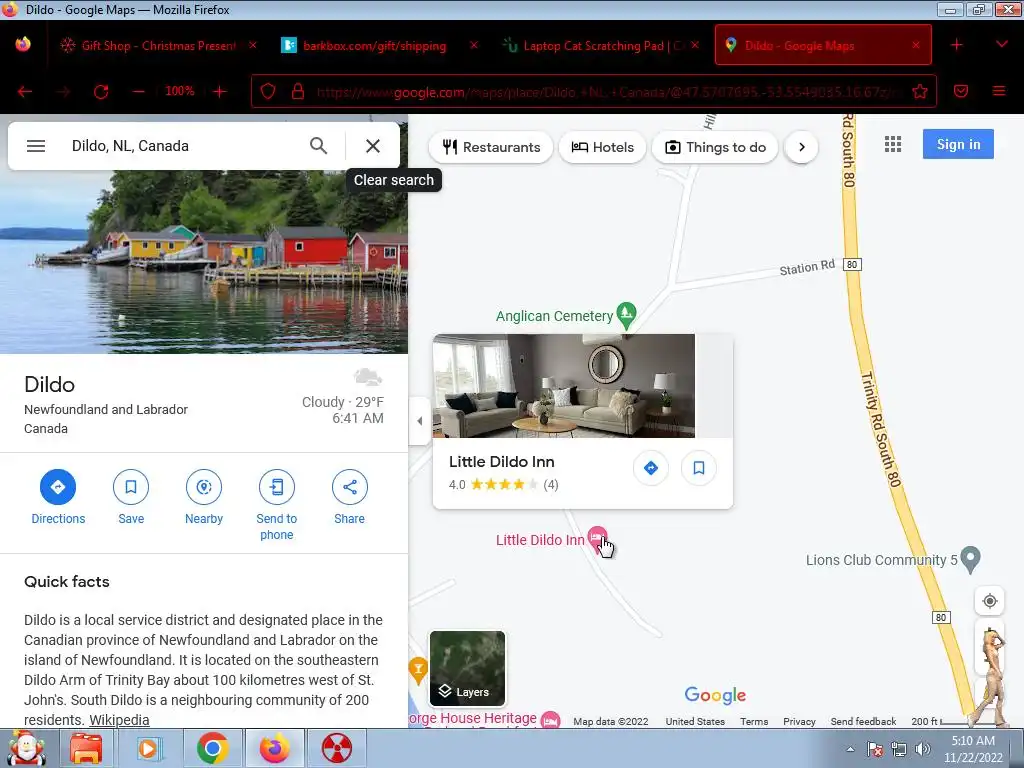Click the Lions Club Community map pin
This screenshot has width=1024, height=768.
(970, 559)
